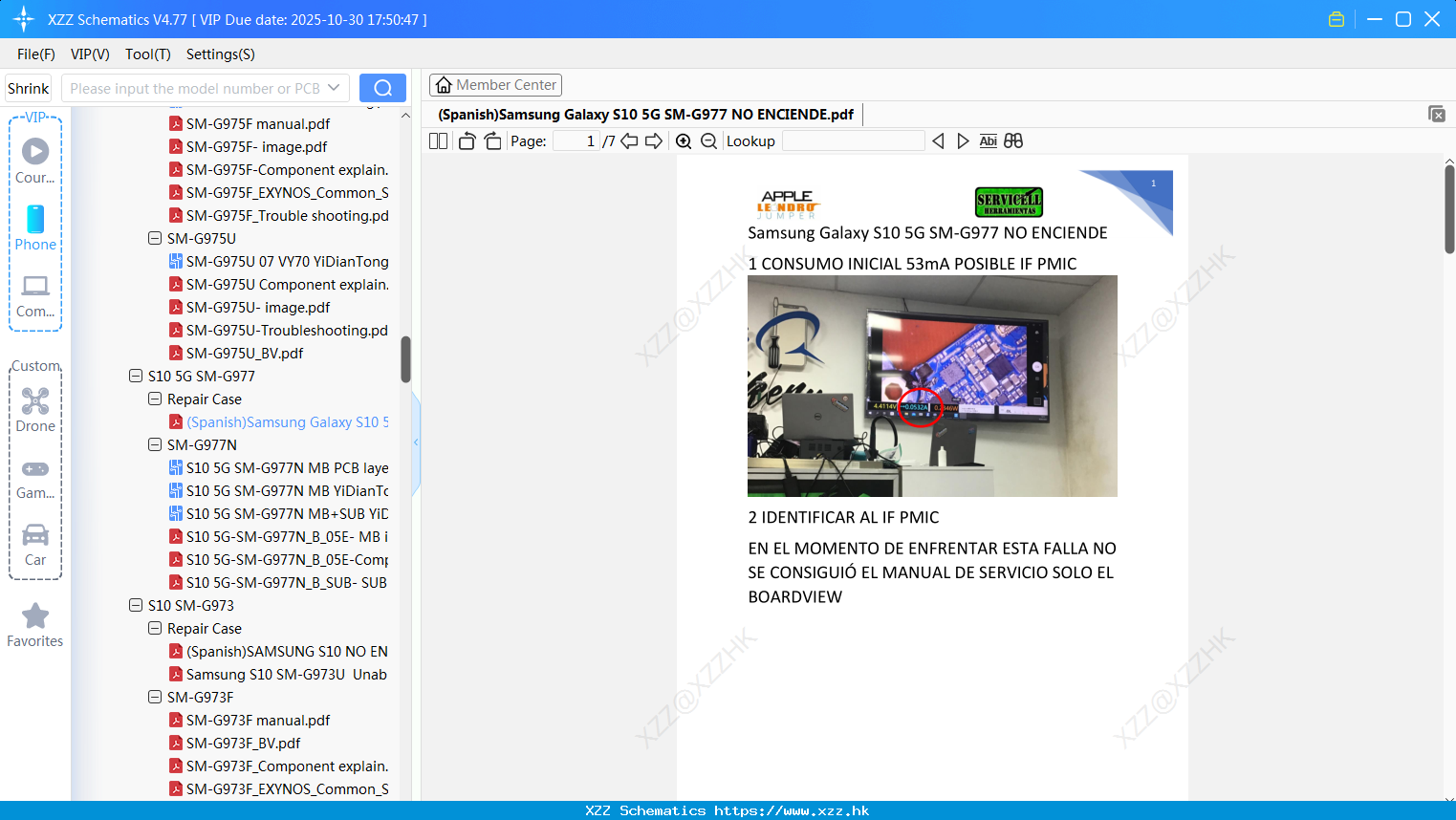Open the VIP(V) menu

tap(90, 54)
